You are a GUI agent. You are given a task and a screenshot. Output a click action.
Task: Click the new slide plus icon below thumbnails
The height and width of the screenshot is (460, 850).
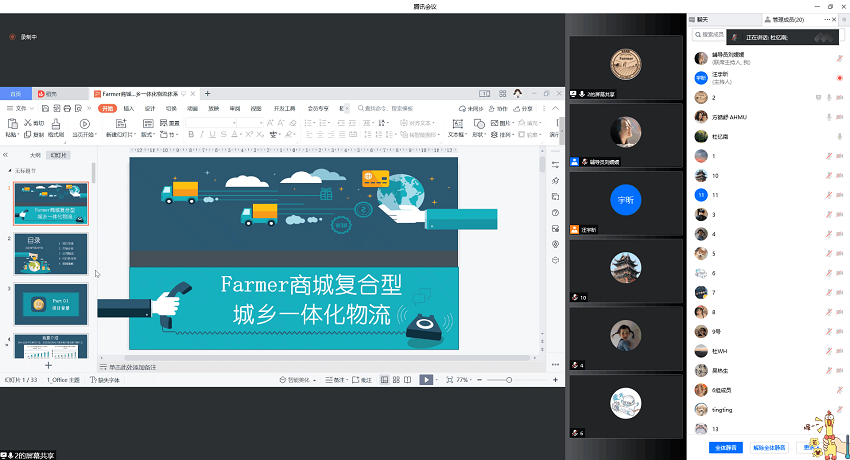(x=48, y=366)
